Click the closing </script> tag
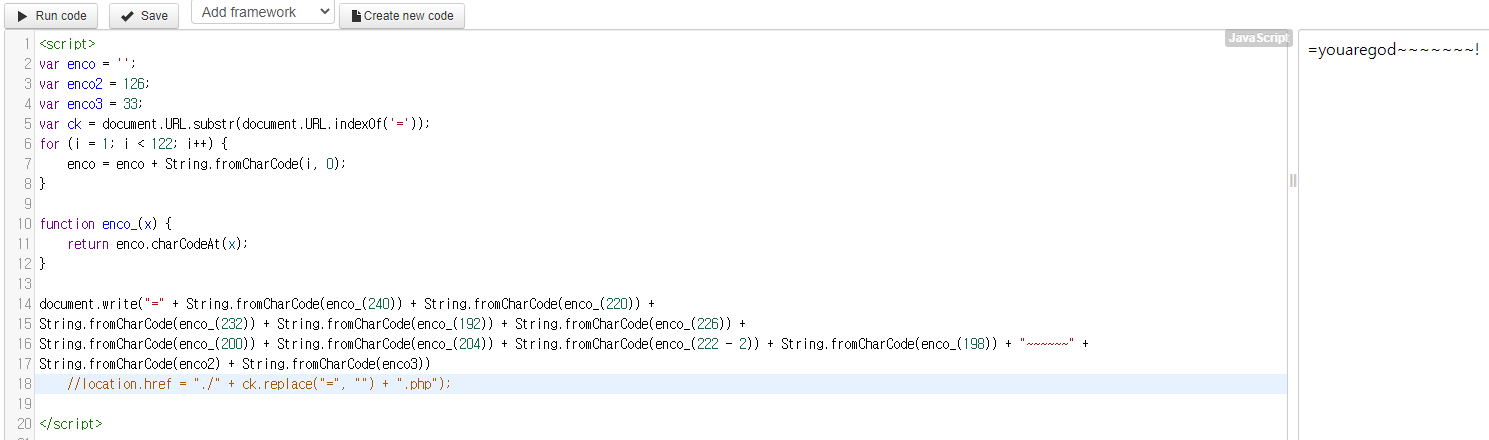This screenshot has height=440, width=1489. 70,423
